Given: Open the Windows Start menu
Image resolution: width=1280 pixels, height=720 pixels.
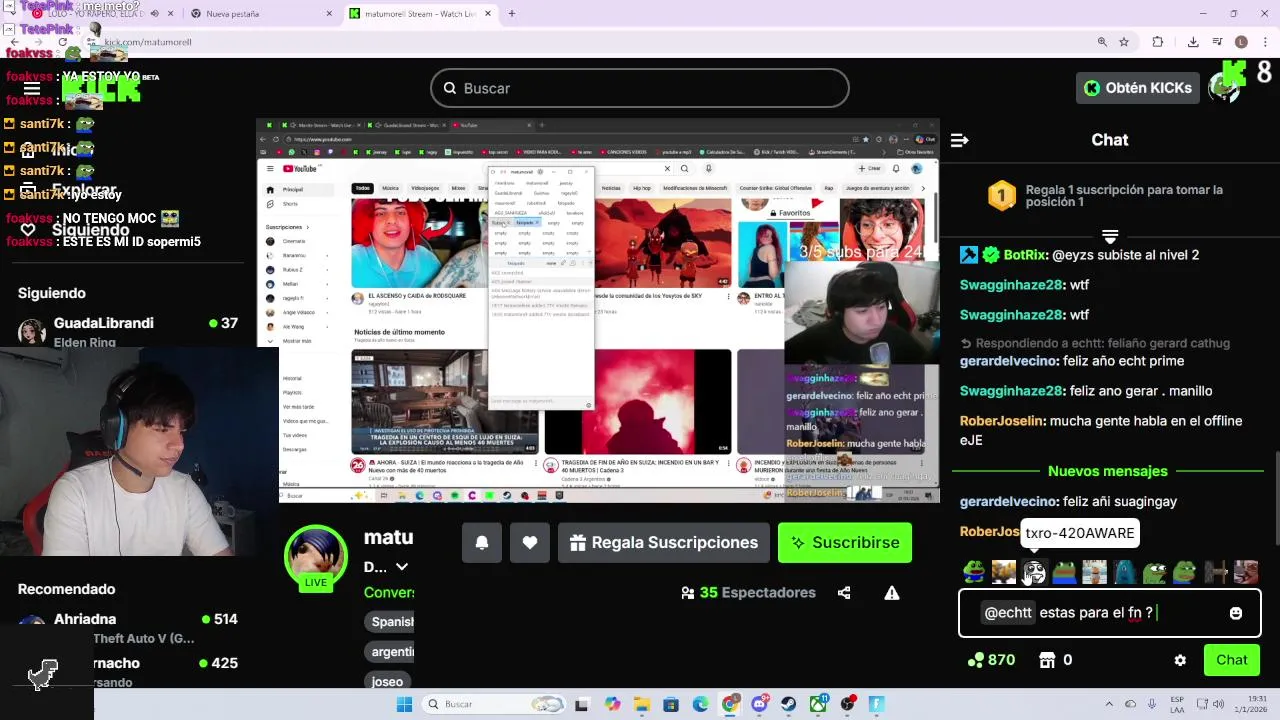Looking at the screenshot, I should click(404, 704).
